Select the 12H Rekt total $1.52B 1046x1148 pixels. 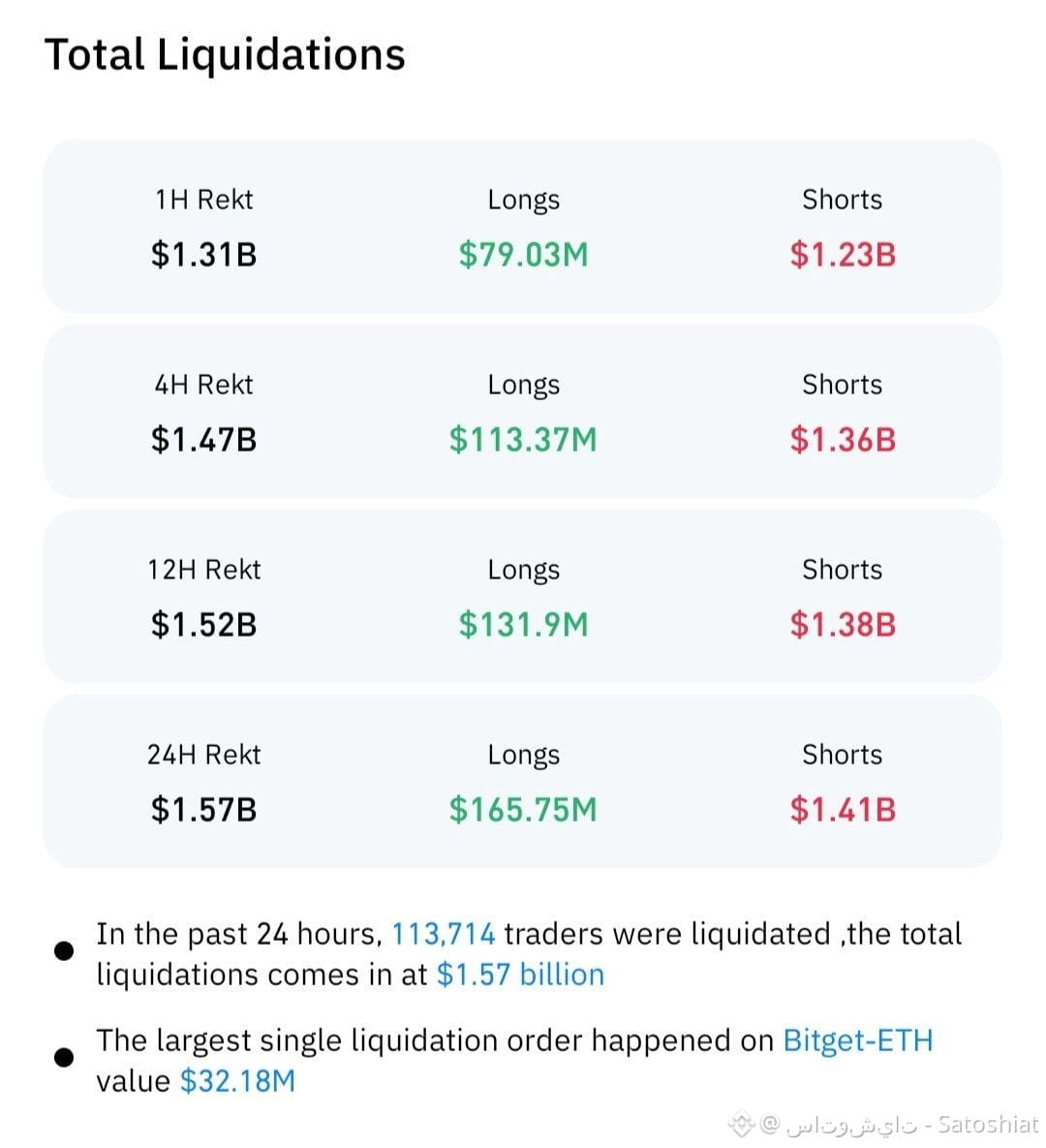click(203, 625)
